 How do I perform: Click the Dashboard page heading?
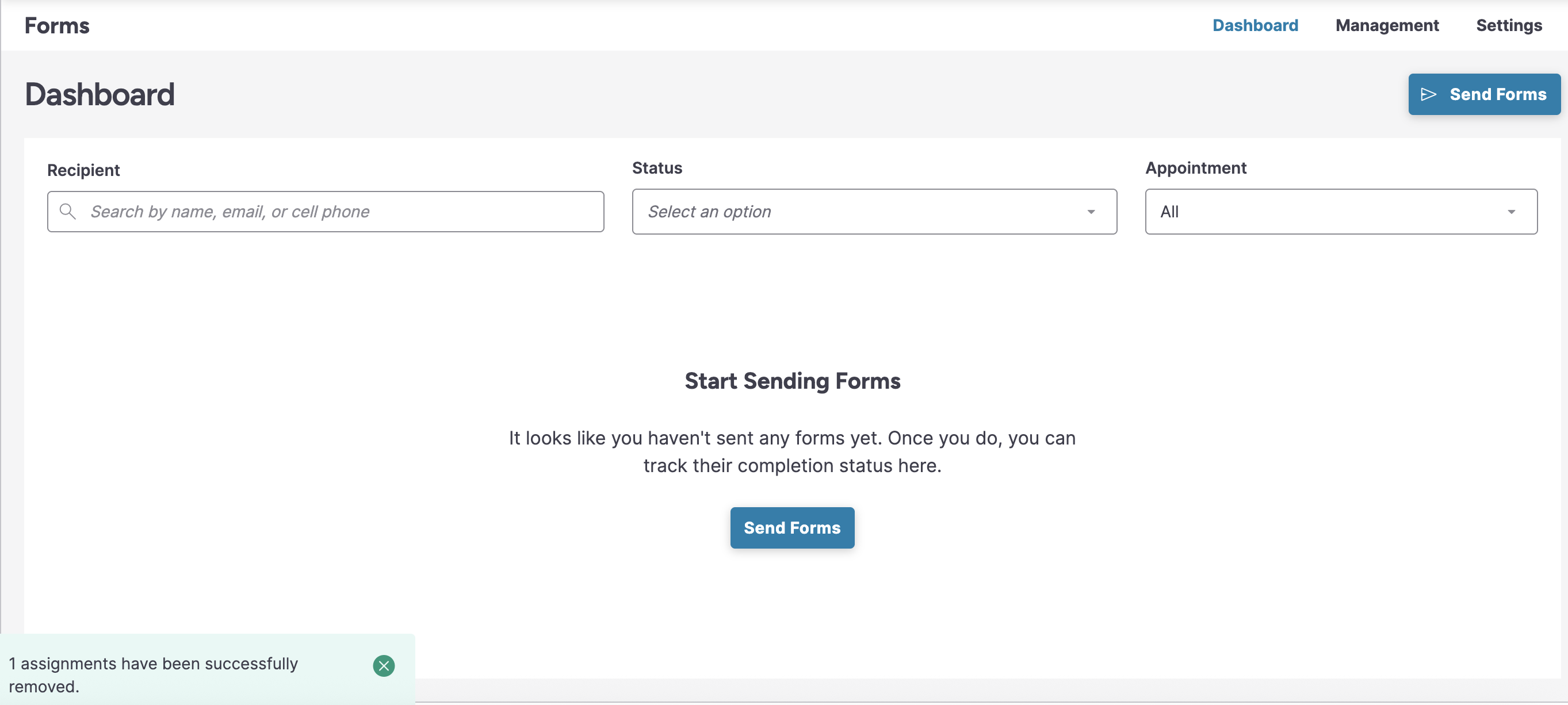click(100, 95)
